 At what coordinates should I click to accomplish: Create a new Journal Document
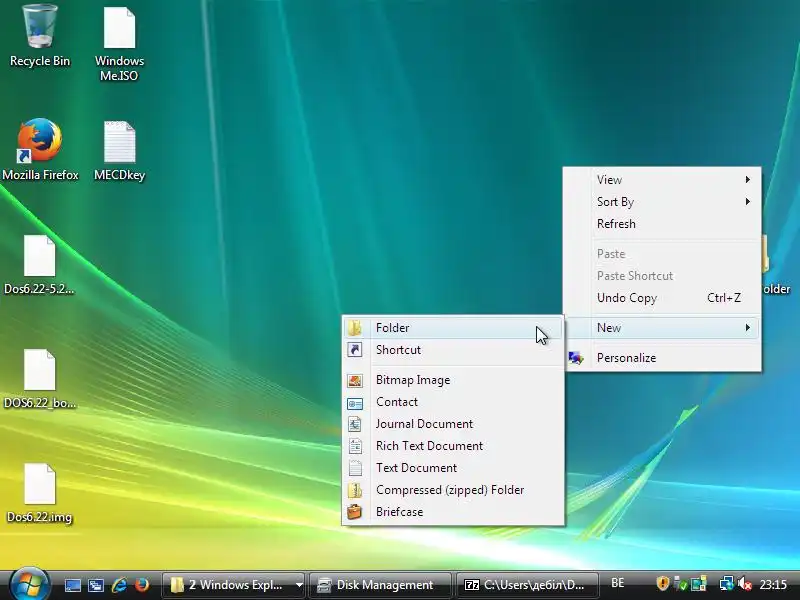(453, 423)
